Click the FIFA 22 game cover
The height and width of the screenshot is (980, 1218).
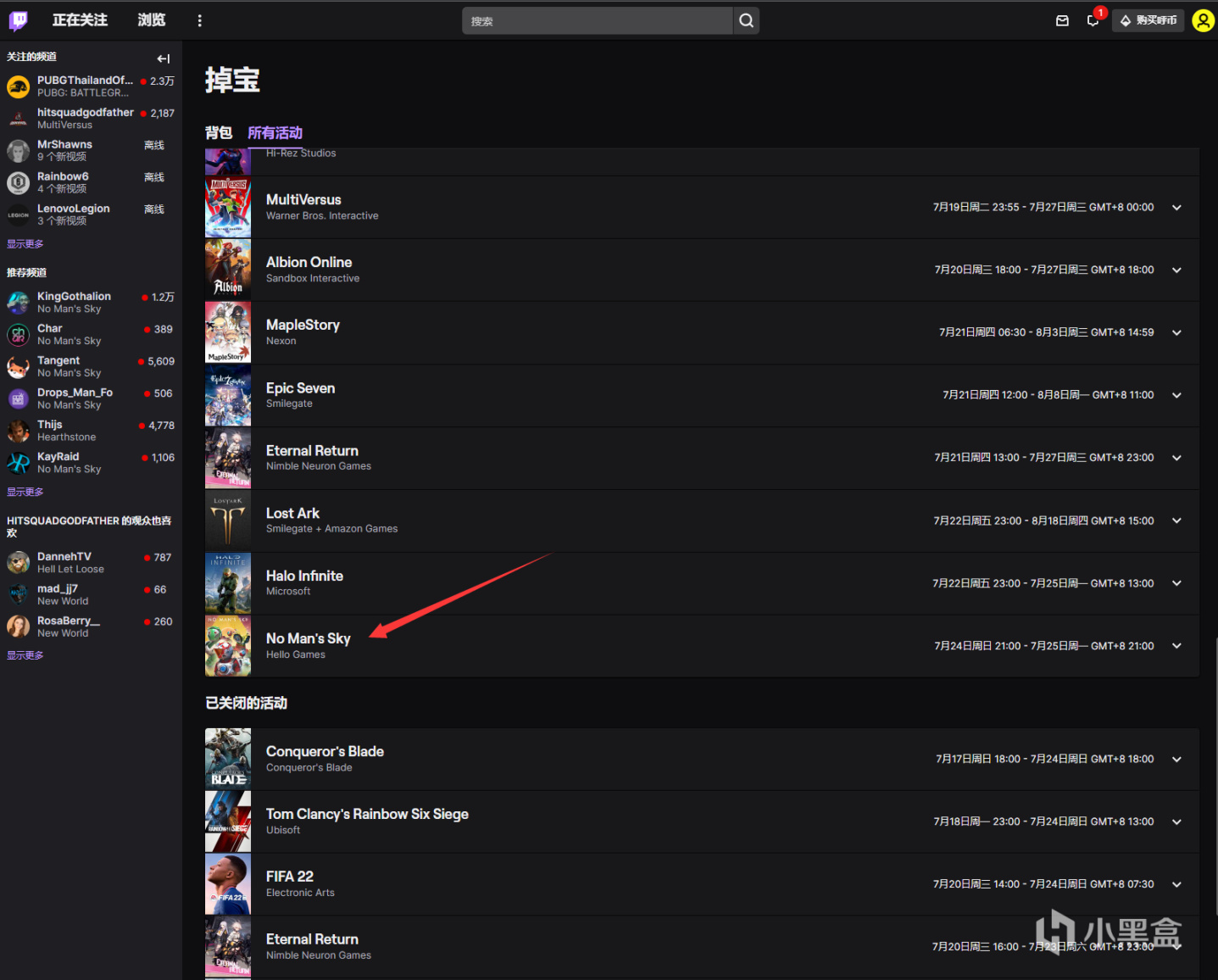tap(228, 884)
